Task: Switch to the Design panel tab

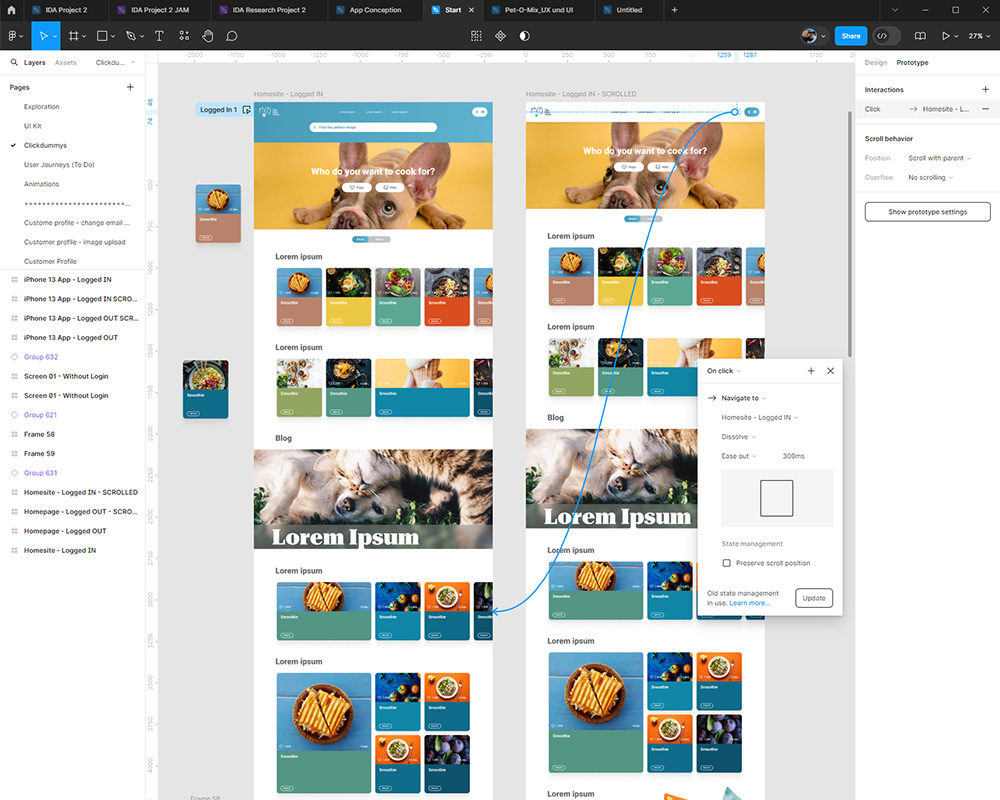Action: [x=876, y=63]
